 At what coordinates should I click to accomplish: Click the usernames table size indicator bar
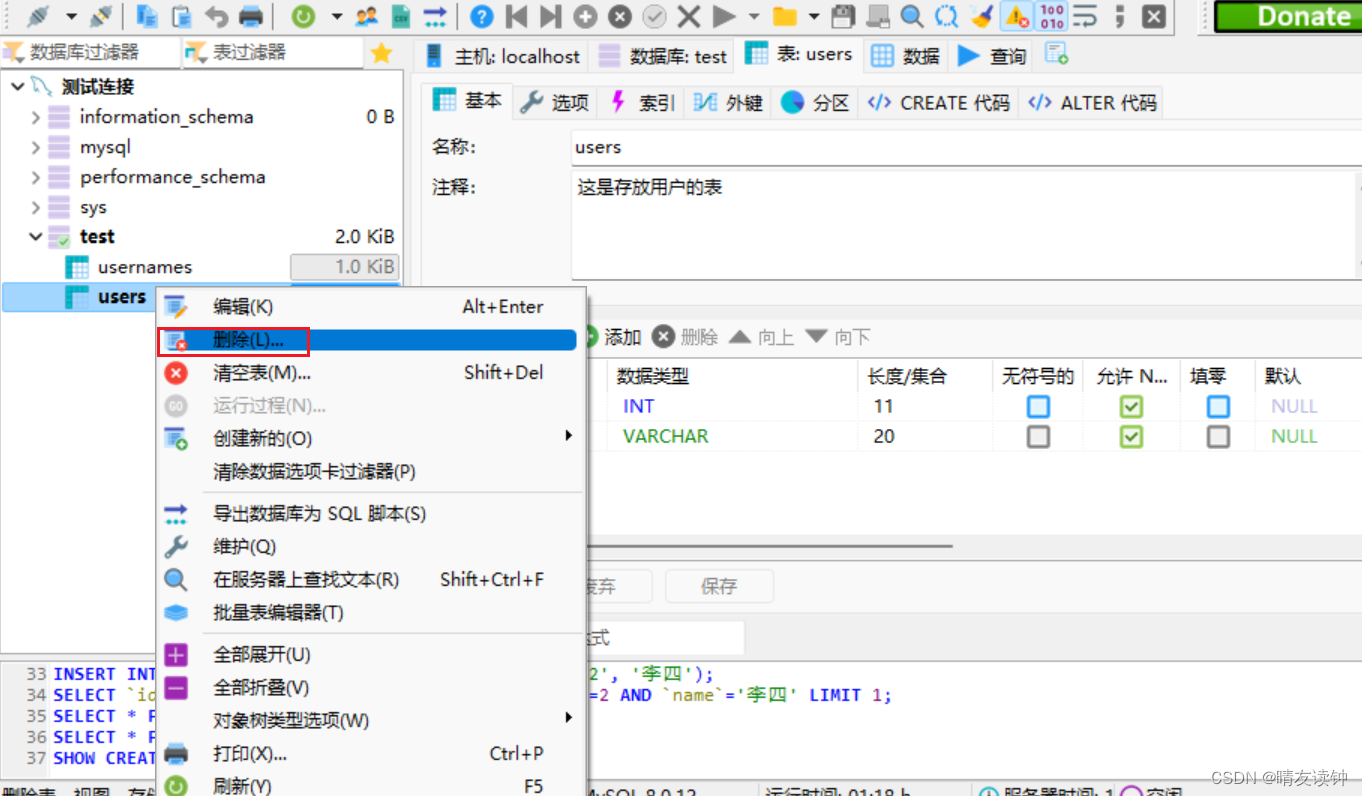[344, 266]
